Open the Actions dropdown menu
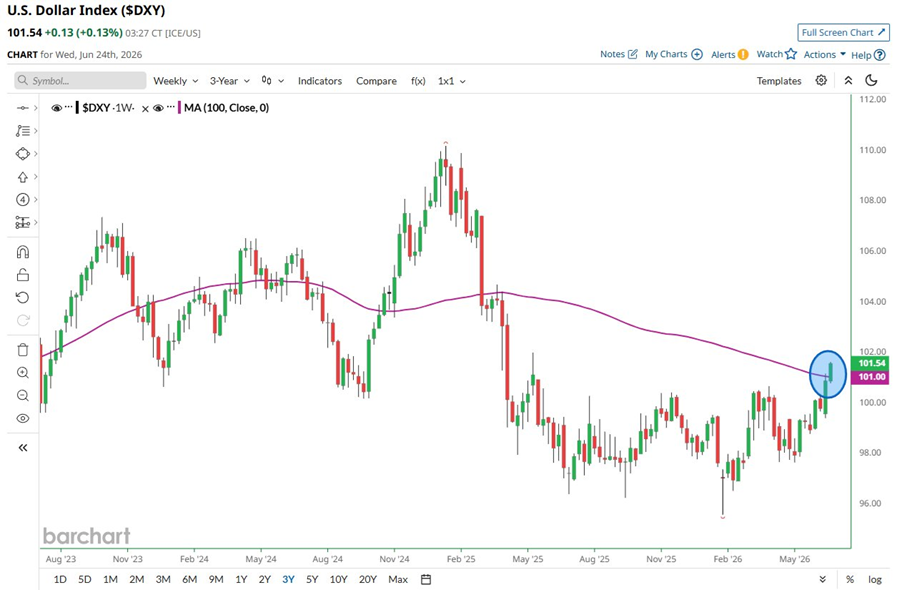This screenshot has width=902, height=590. pyautogui.click(x=824, y=55)
